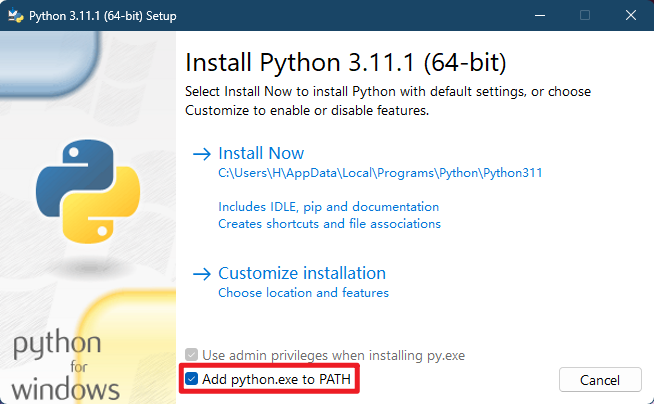The width and height of the screenshot is (654, 404).
Task: Click "Choose location and features" text
Action: coord(303,293)
